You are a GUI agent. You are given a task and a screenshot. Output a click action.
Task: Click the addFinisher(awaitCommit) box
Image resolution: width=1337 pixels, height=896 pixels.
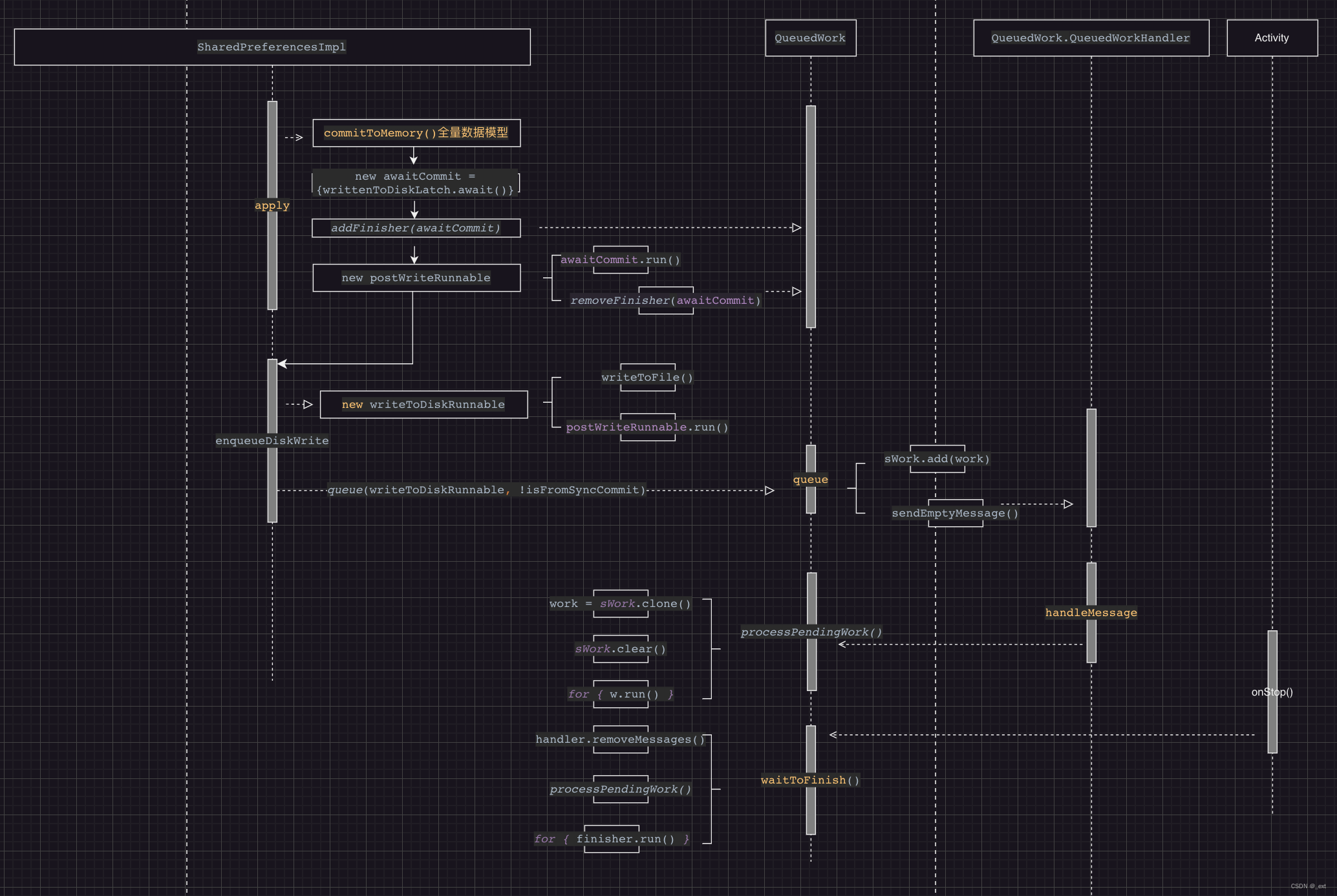click(x=416, y=228)
